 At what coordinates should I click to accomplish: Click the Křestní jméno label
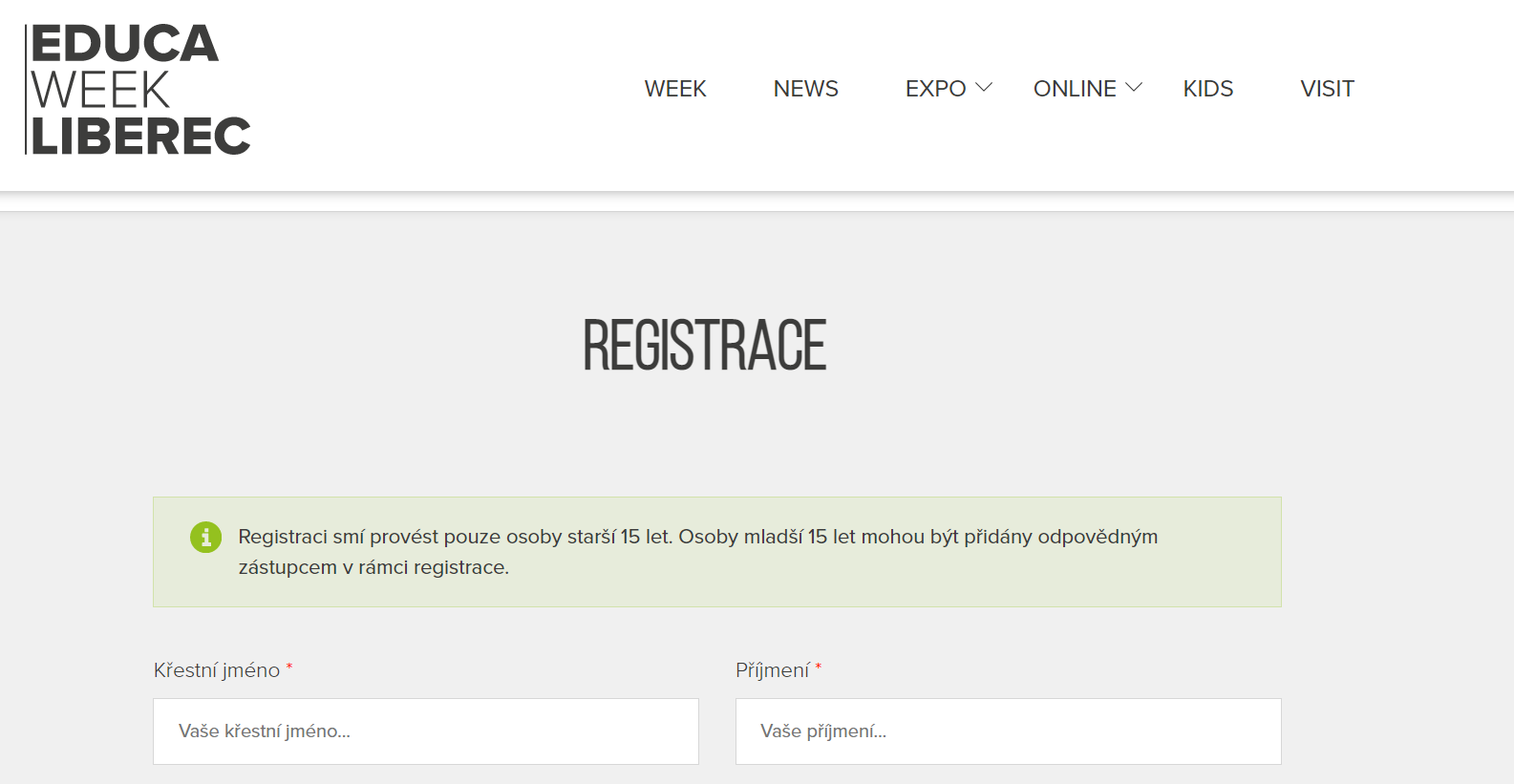point(217,670)
